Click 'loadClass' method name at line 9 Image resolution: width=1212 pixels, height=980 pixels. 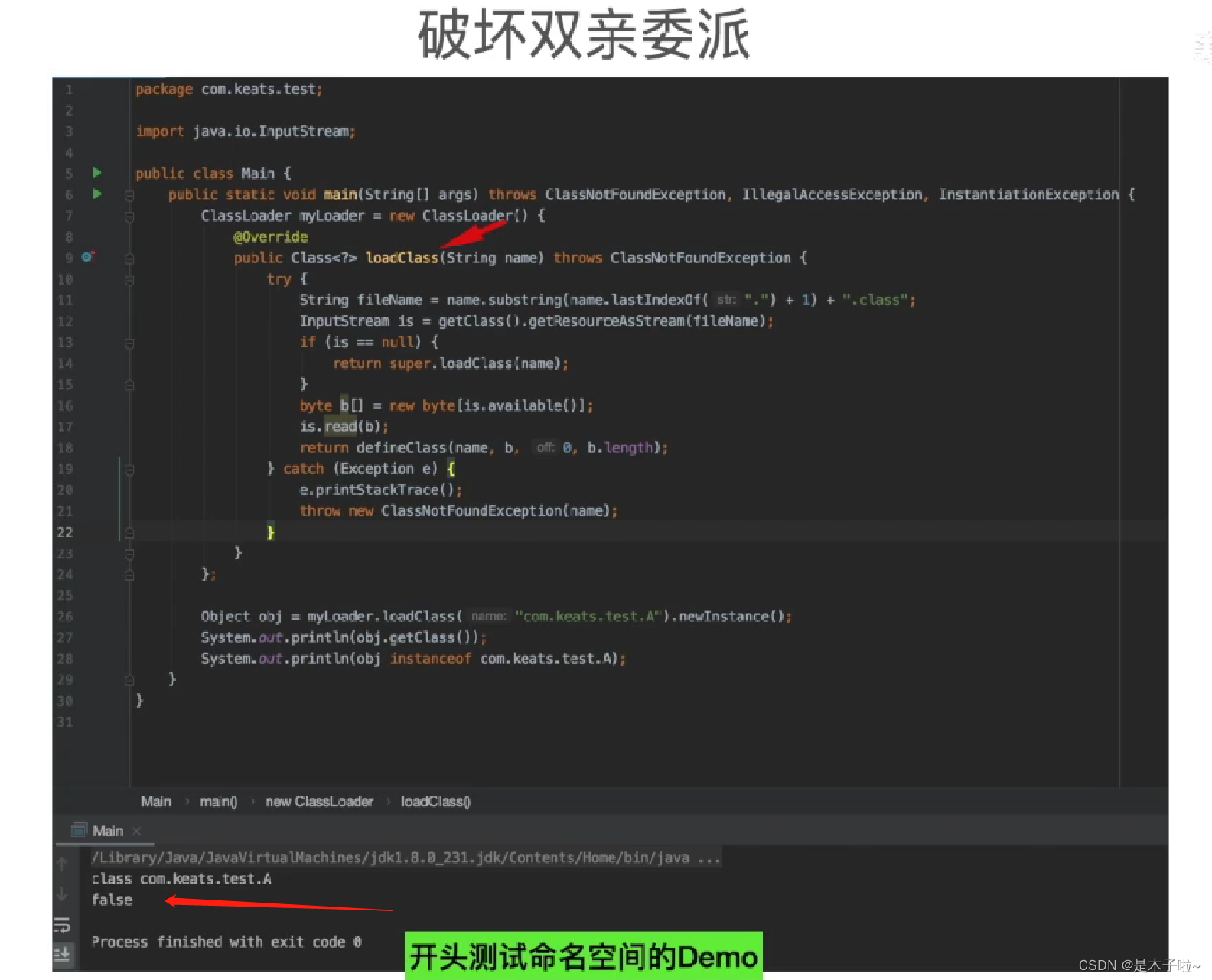point(402,258)
